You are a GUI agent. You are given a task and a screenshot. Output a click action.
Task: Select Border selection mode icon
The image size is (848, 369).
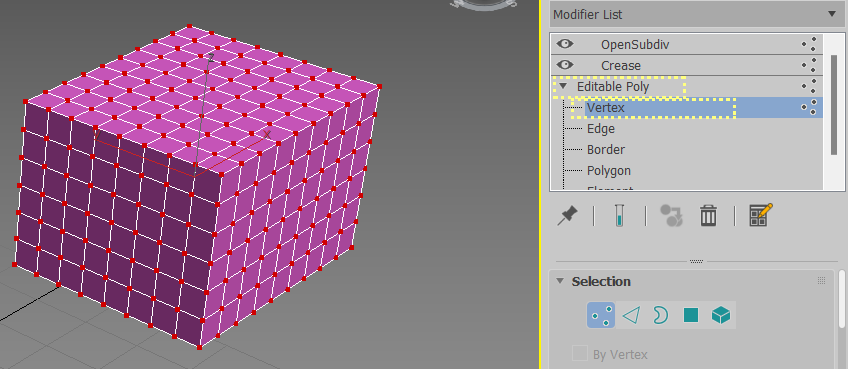click(x=660, y=315)
